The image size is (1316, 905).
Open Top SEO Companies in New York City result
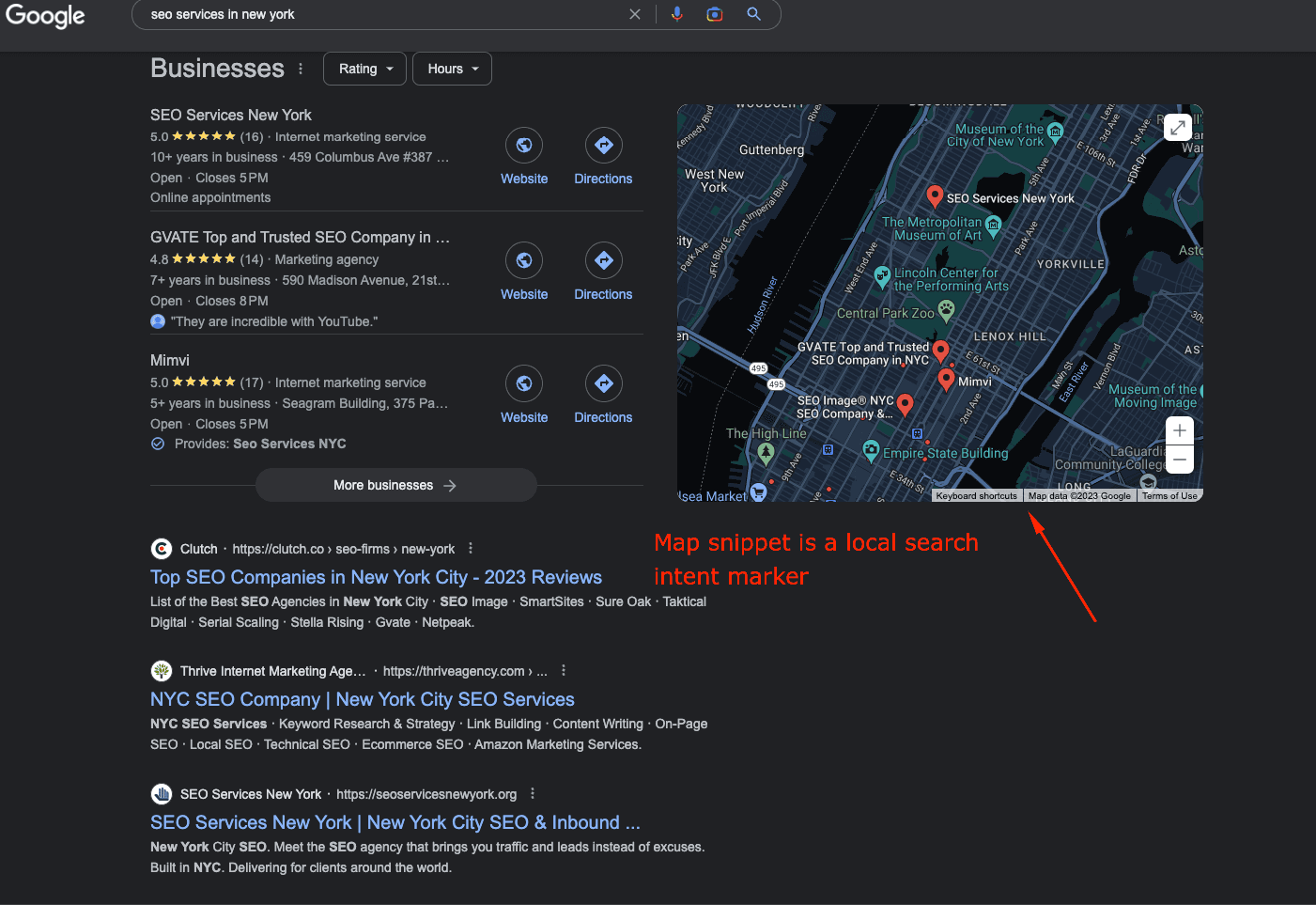pyautogui.click(x=376, y=577)
